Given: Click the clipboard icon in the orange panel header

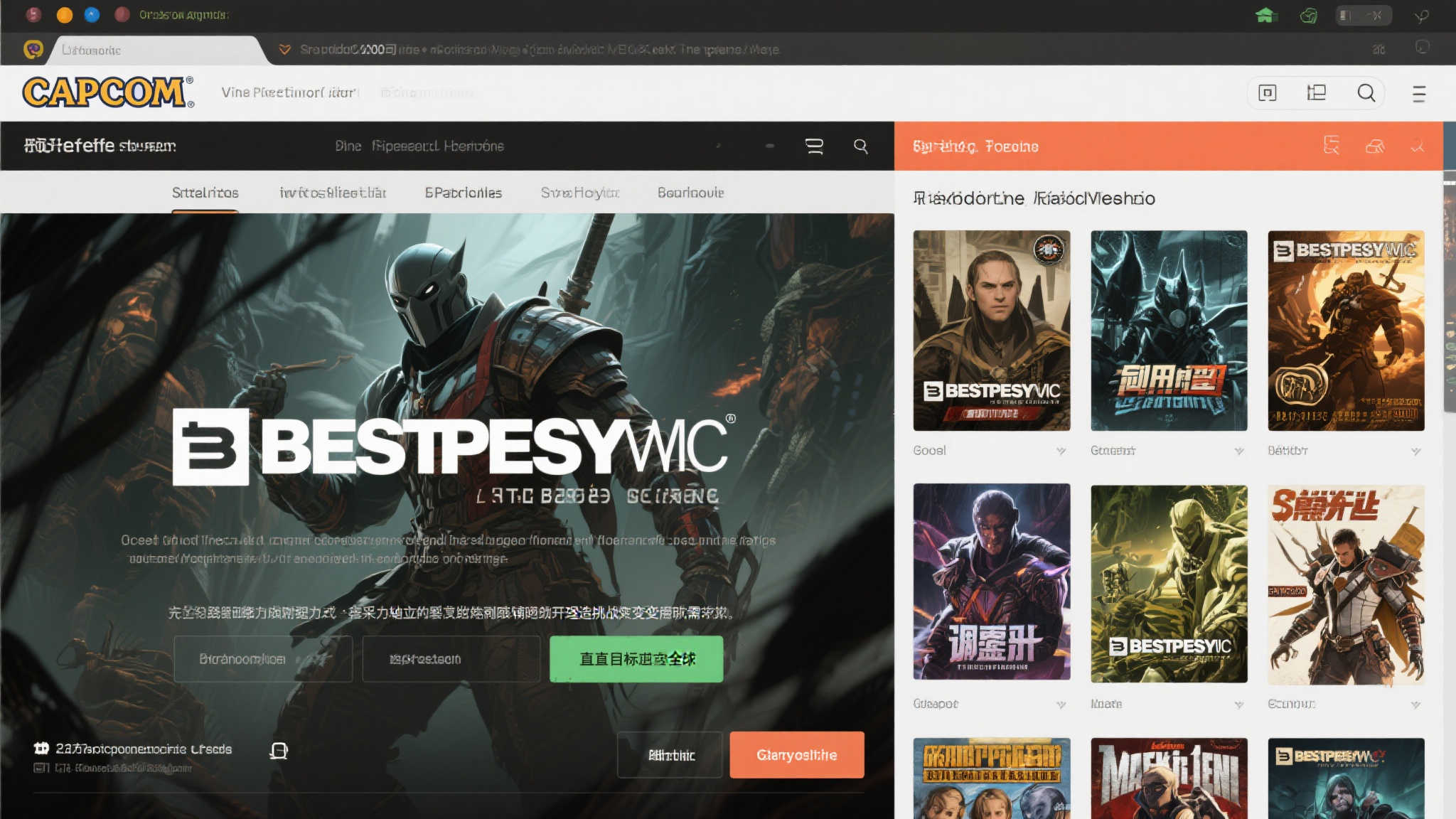Looking at the screenshot, I should (1332, 146).
